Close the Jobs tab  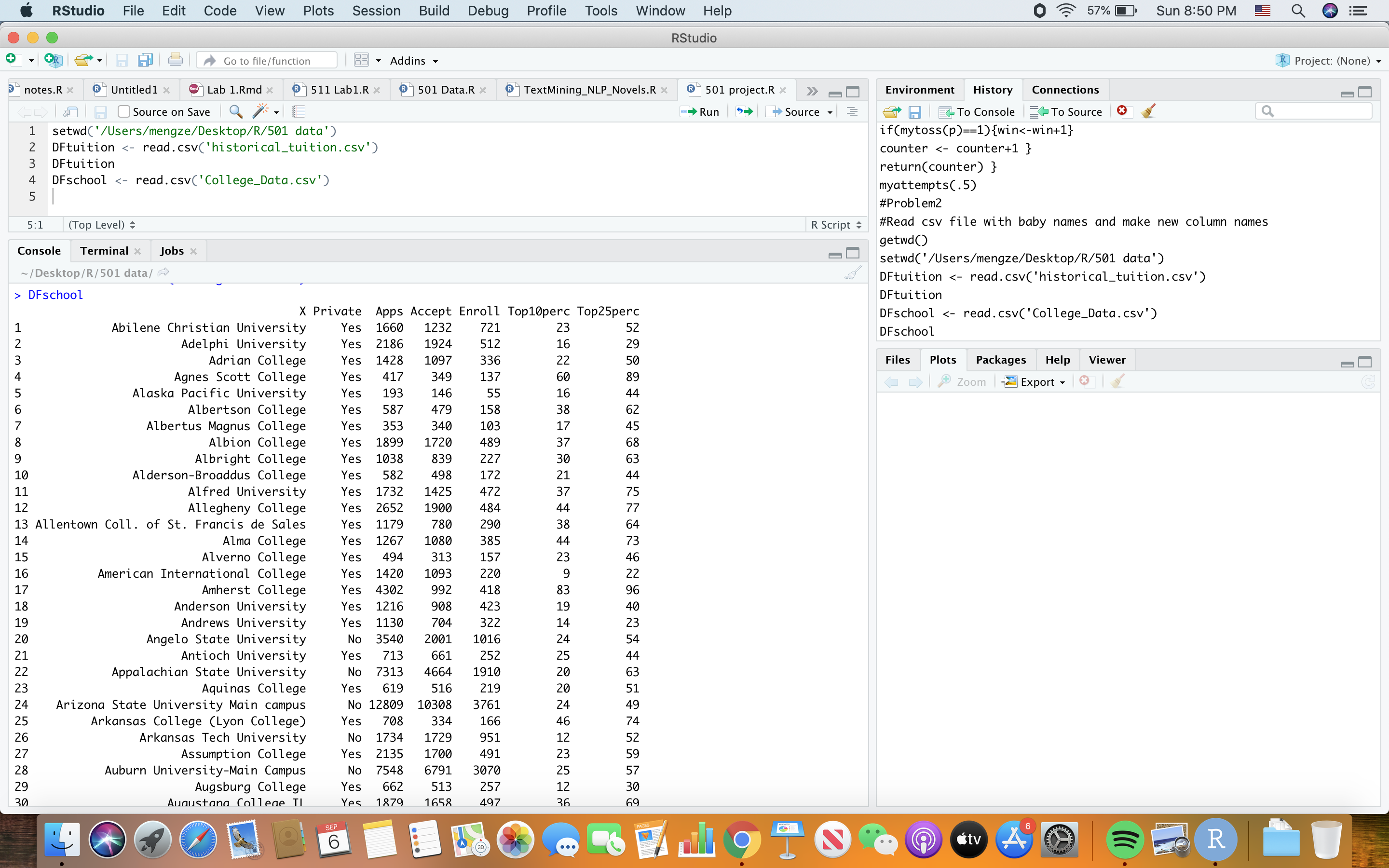[193, 251]
